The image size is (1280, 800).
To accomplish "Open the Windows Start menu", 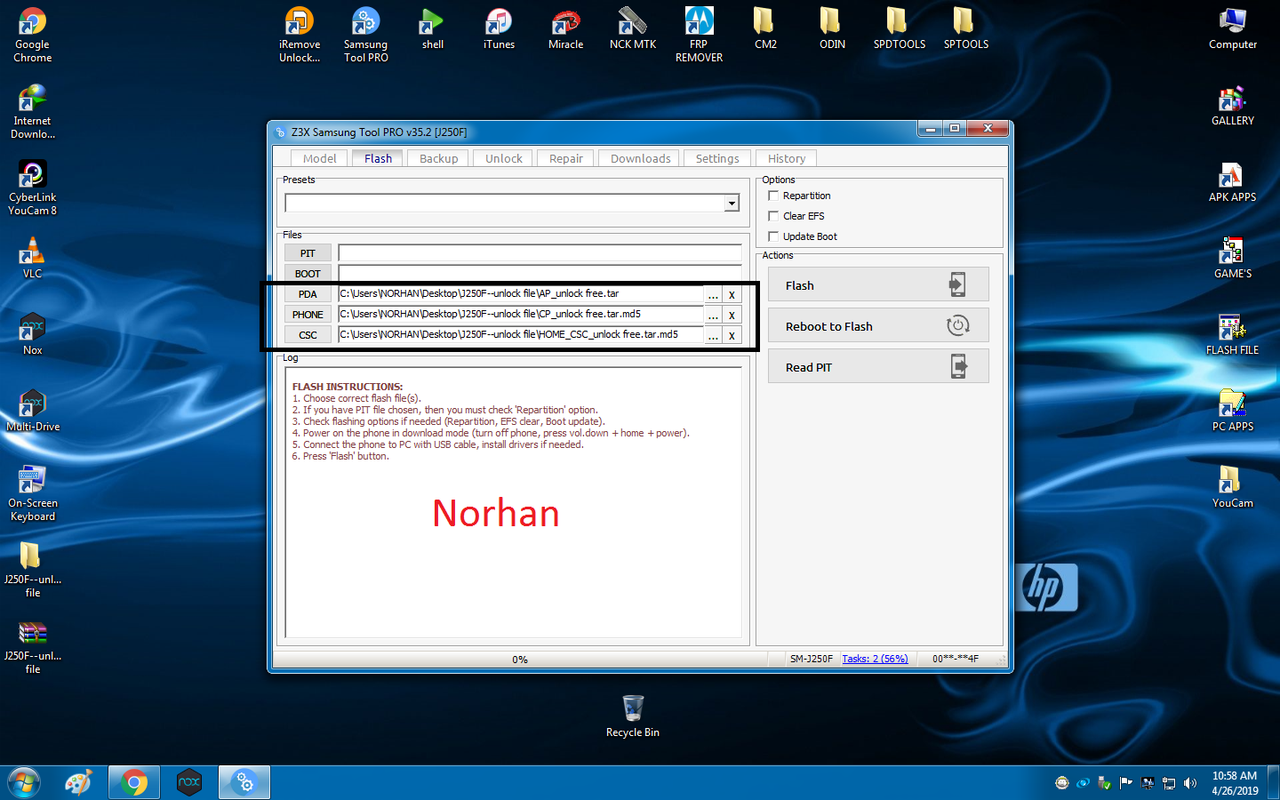I will coord(24,782).
